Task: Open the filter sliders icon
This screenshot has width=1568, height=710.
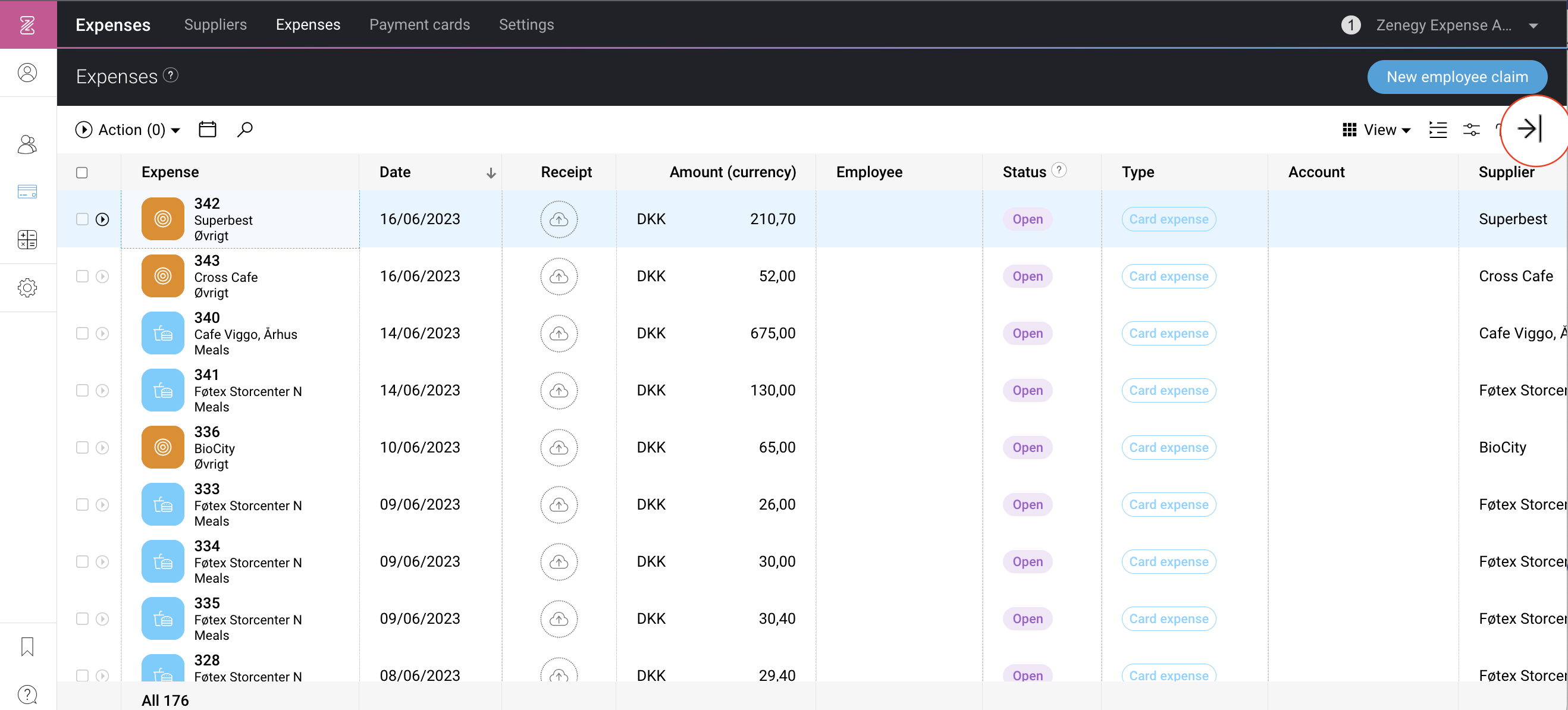Action: coord(1472,130)
